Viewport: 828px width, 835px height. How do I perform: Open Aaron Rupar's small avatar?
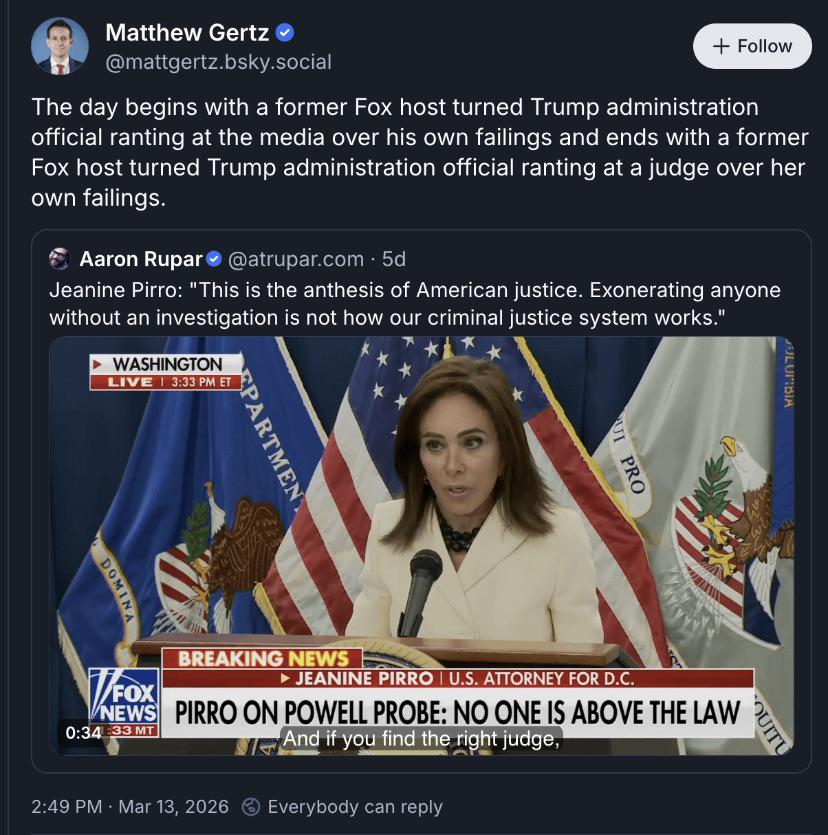pyautogui.click(x=60, y=260)
